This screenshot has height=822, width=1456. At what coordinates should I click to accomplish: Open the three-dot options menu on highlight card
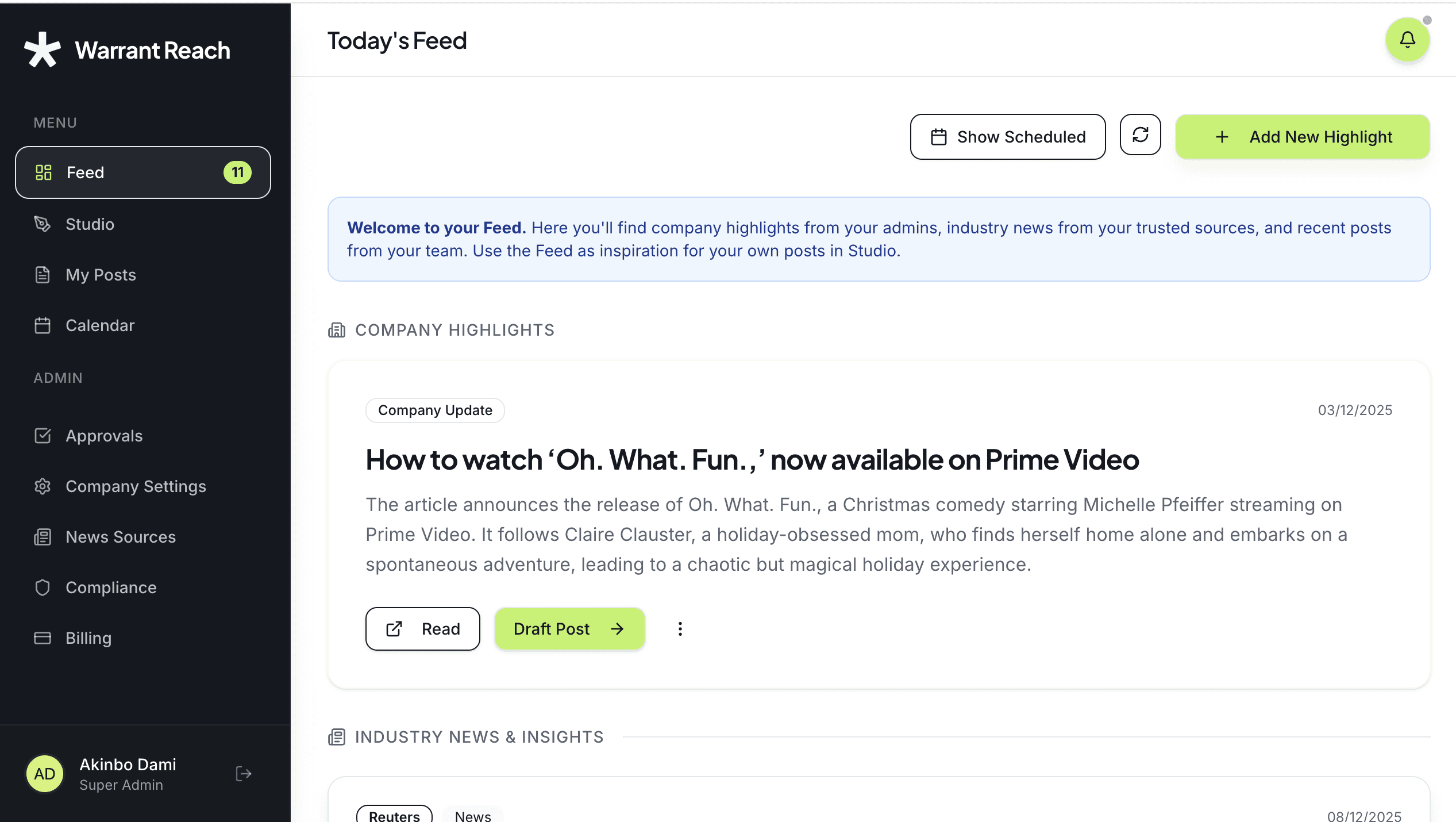click(x=680, y=629)
